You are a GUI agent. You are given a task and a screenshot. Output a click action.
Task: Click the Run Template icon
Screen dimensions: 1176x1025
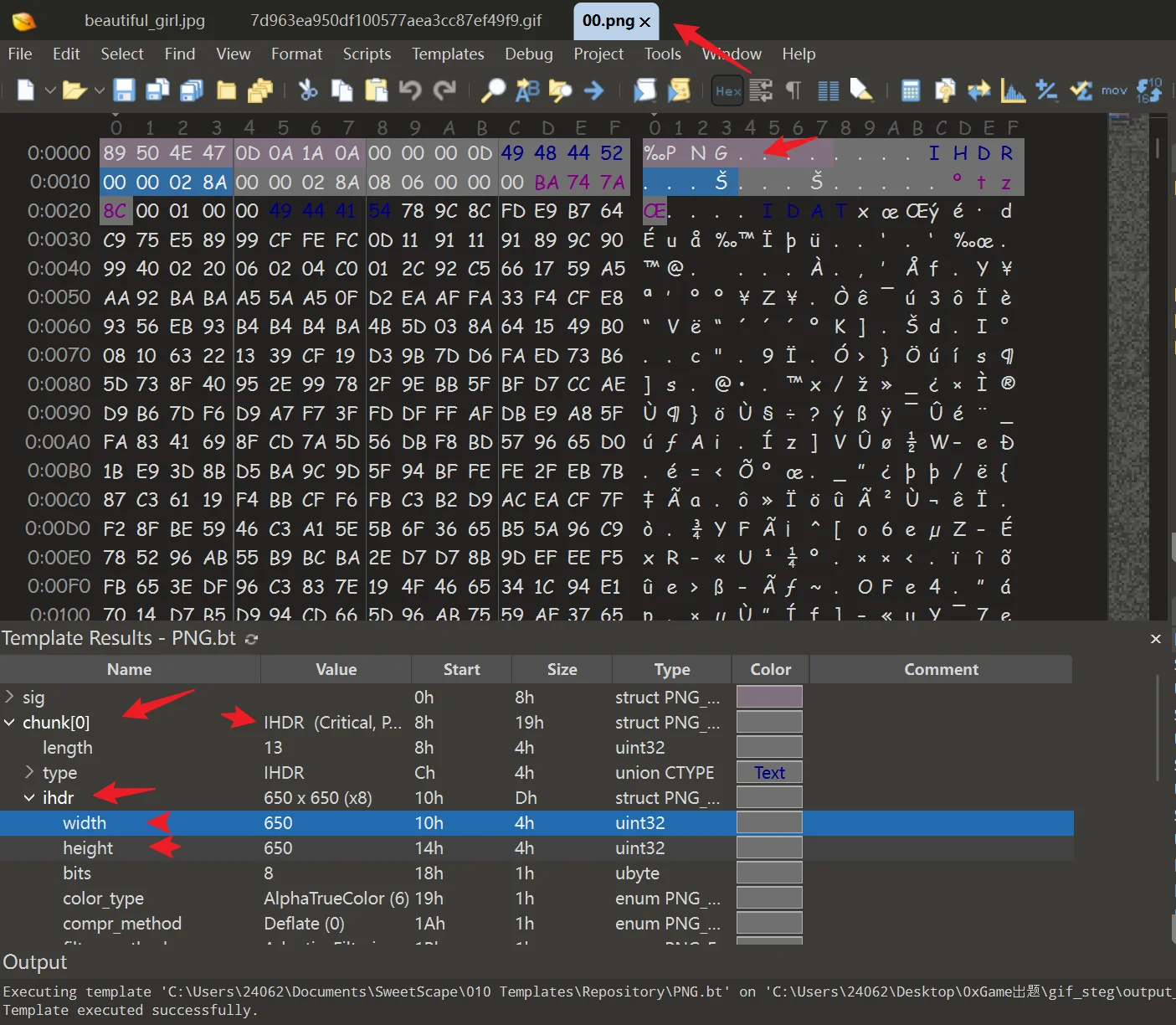[679, 90]
